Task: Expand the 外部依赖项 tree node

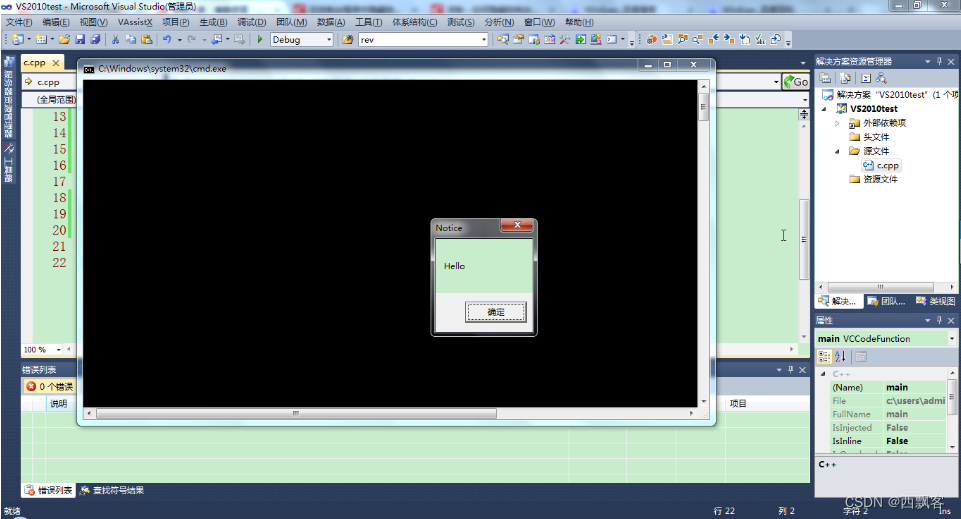Action: point(837,123)
